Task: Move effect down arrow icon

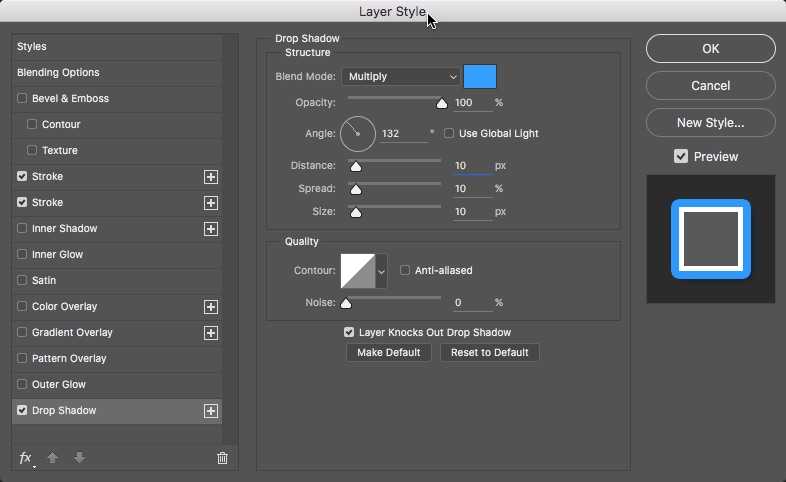Action: pos(79,457)
